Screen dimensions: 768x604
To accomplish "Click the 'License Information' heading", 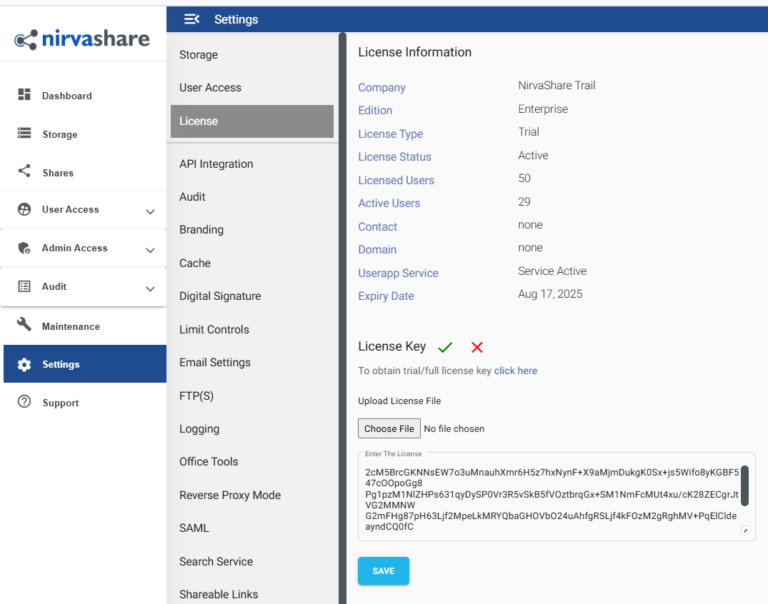I will [415, 52].
